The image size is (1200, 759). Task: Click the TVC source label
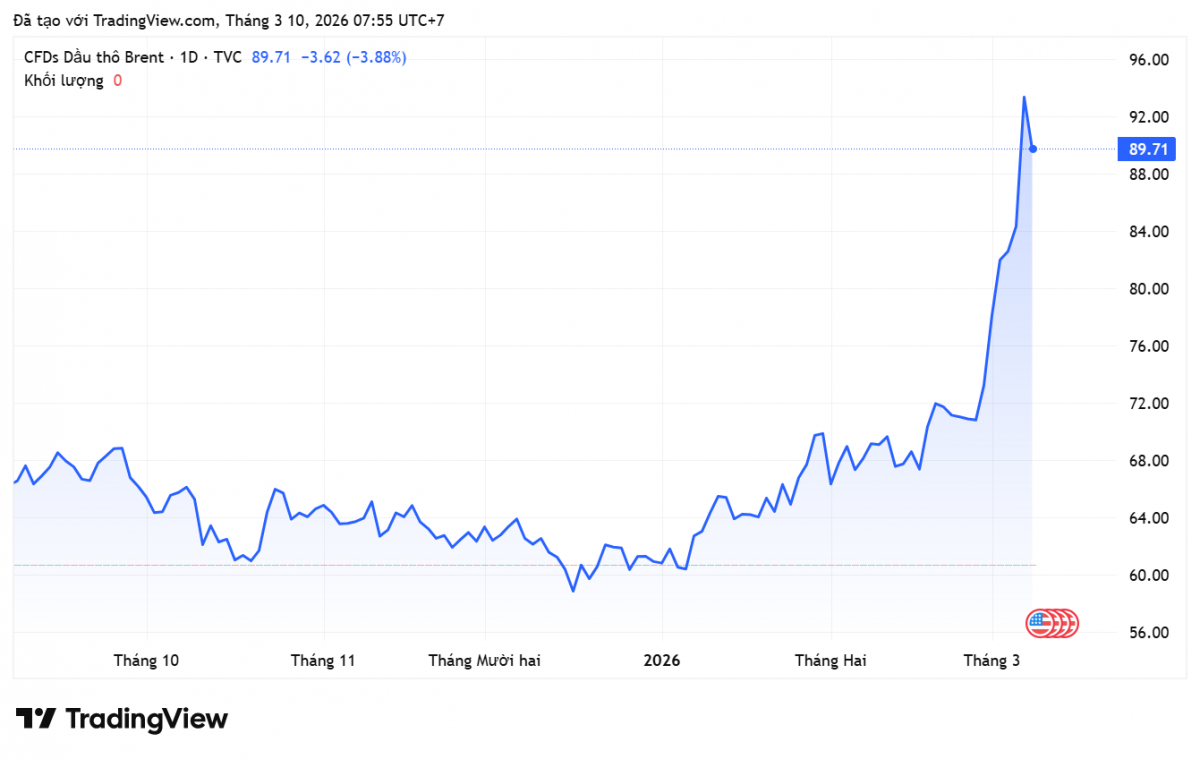(x=227, y=58)
